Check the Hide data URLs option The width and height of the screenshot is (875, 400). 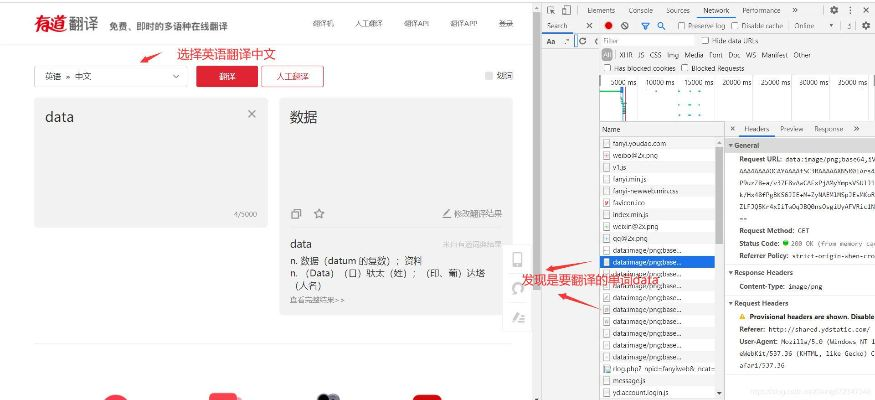pos(705,41)
